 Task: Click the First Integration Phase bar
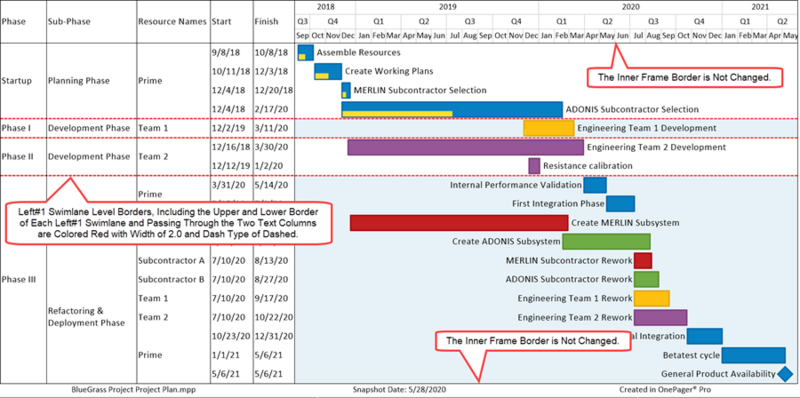point(620,204)
